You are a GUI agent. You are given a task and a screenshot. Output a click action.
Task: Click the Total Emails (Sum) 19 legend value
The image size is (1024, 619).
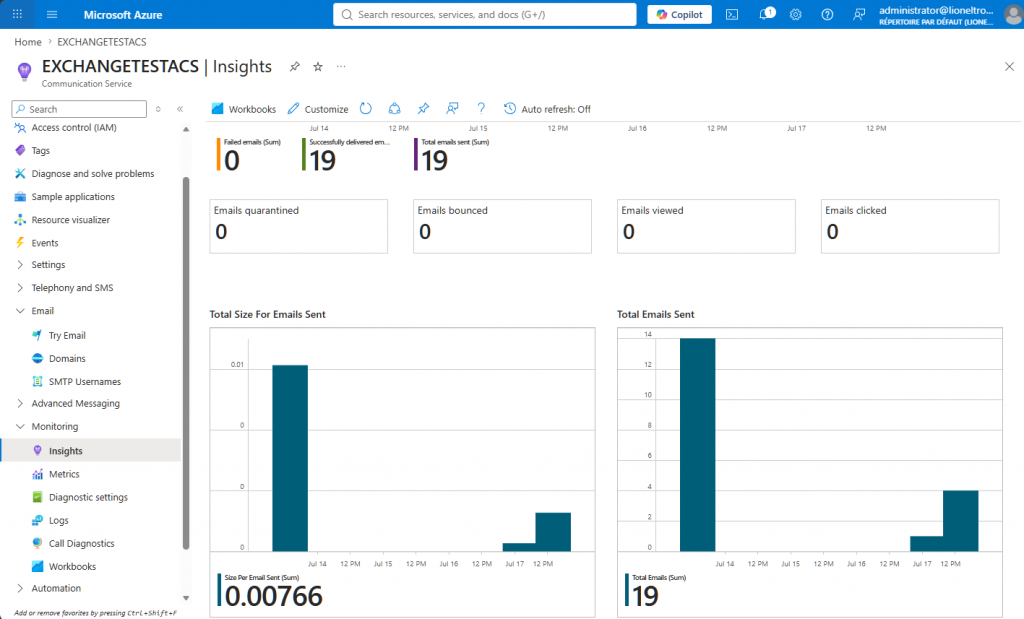[x=645, y=596]
